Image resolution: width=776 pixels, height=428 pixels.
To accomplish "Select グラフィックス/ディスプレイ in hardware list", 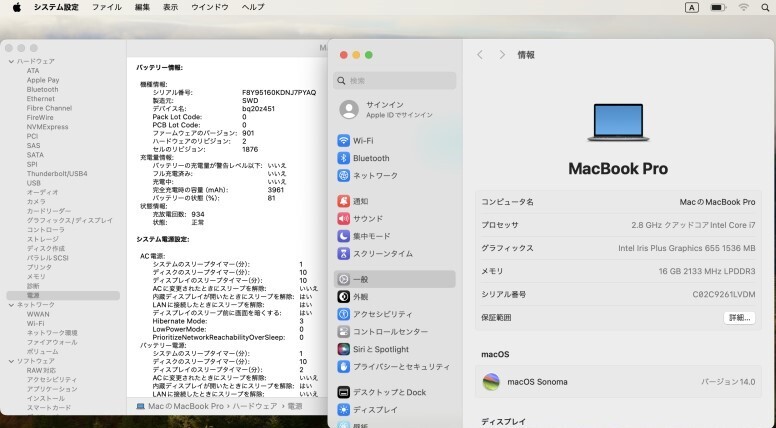I will (70, 220).
